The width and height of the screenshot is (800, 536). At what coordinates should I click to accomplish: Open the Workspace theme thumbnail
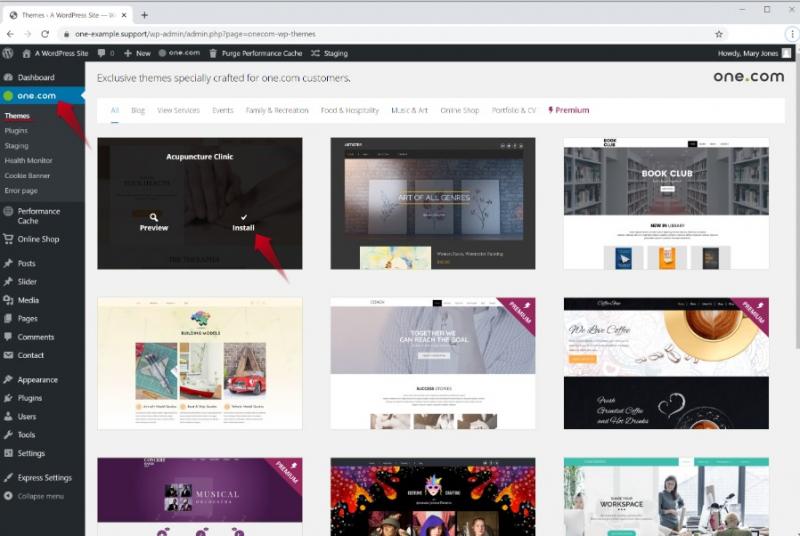coord(666,496)
